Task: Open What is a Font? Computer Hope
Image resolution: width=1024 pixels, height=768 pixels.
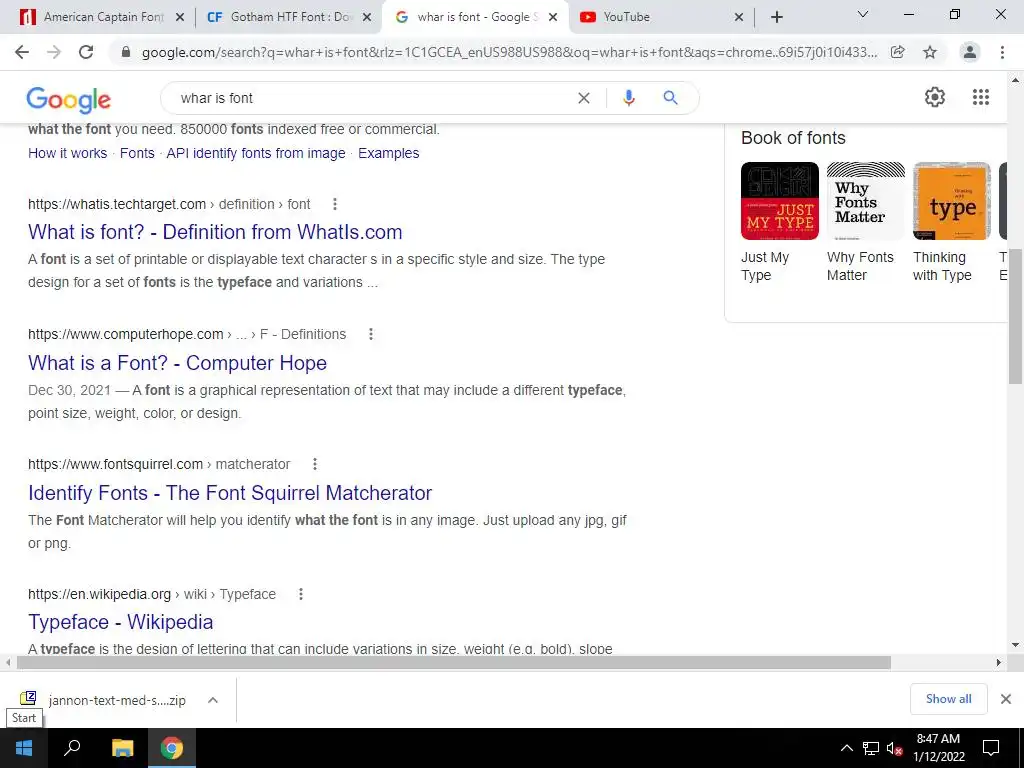Action: pos(177,363)
